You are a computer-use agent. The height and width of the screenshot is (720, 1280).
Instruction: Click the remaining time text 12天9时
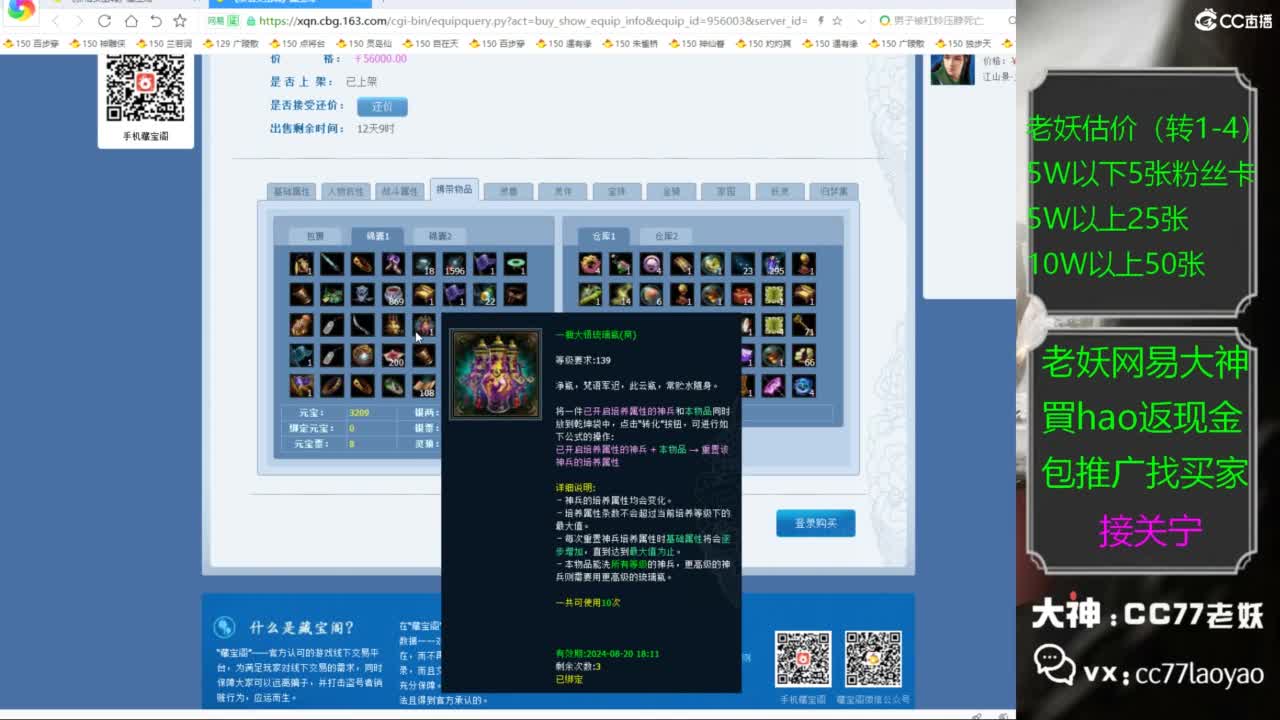(x=376, y=129)
